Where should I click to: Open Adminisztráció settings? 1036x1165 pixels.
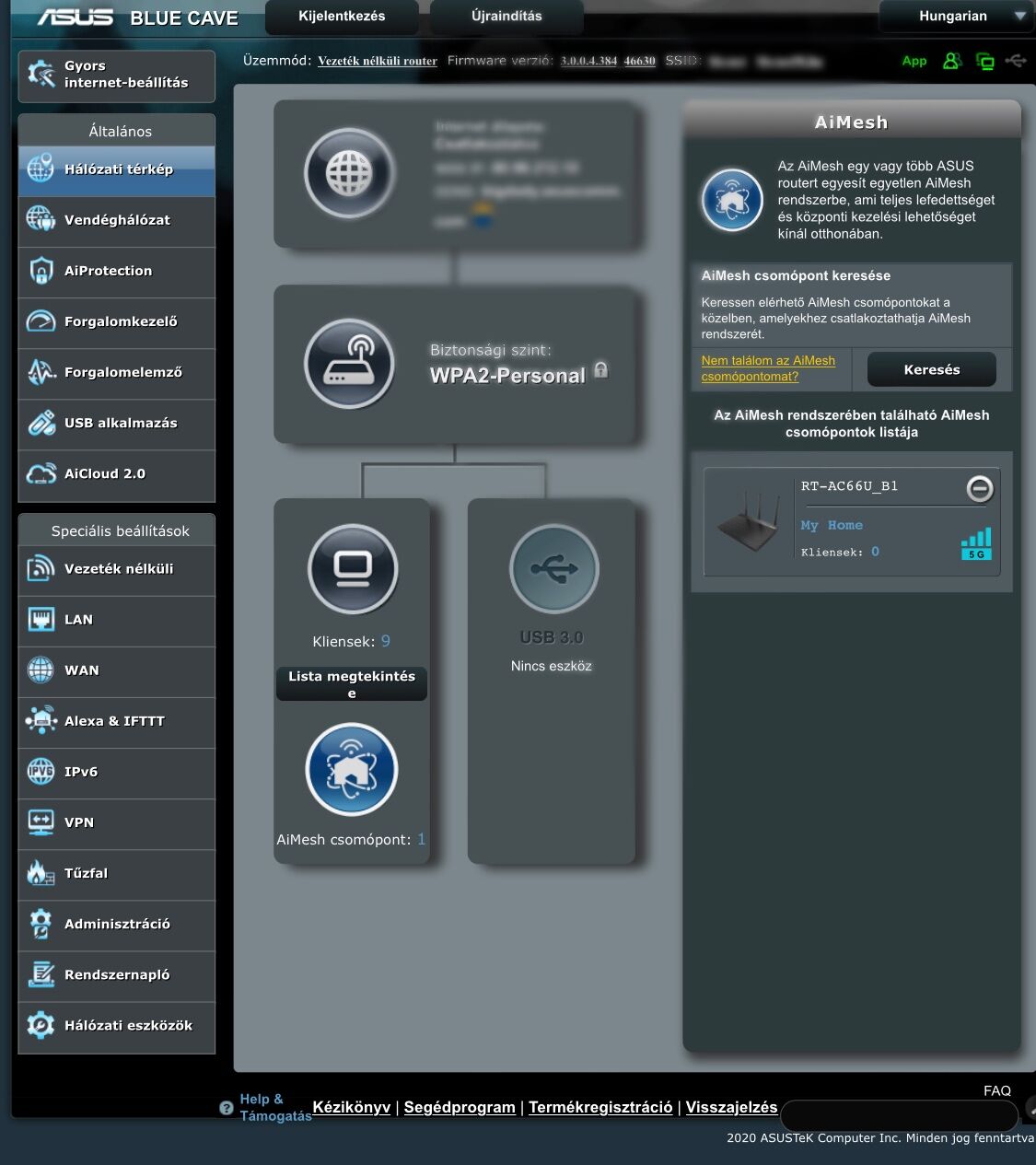point(117,925)
